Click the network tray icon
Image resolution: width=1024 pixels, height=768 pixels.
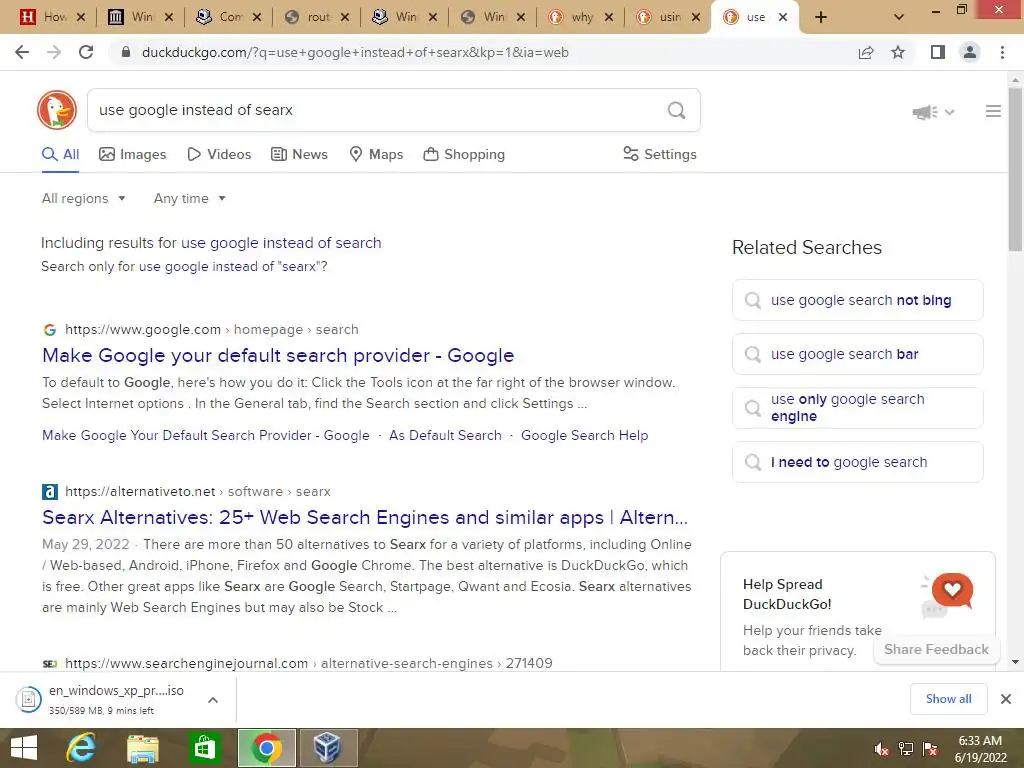point(906,749)
